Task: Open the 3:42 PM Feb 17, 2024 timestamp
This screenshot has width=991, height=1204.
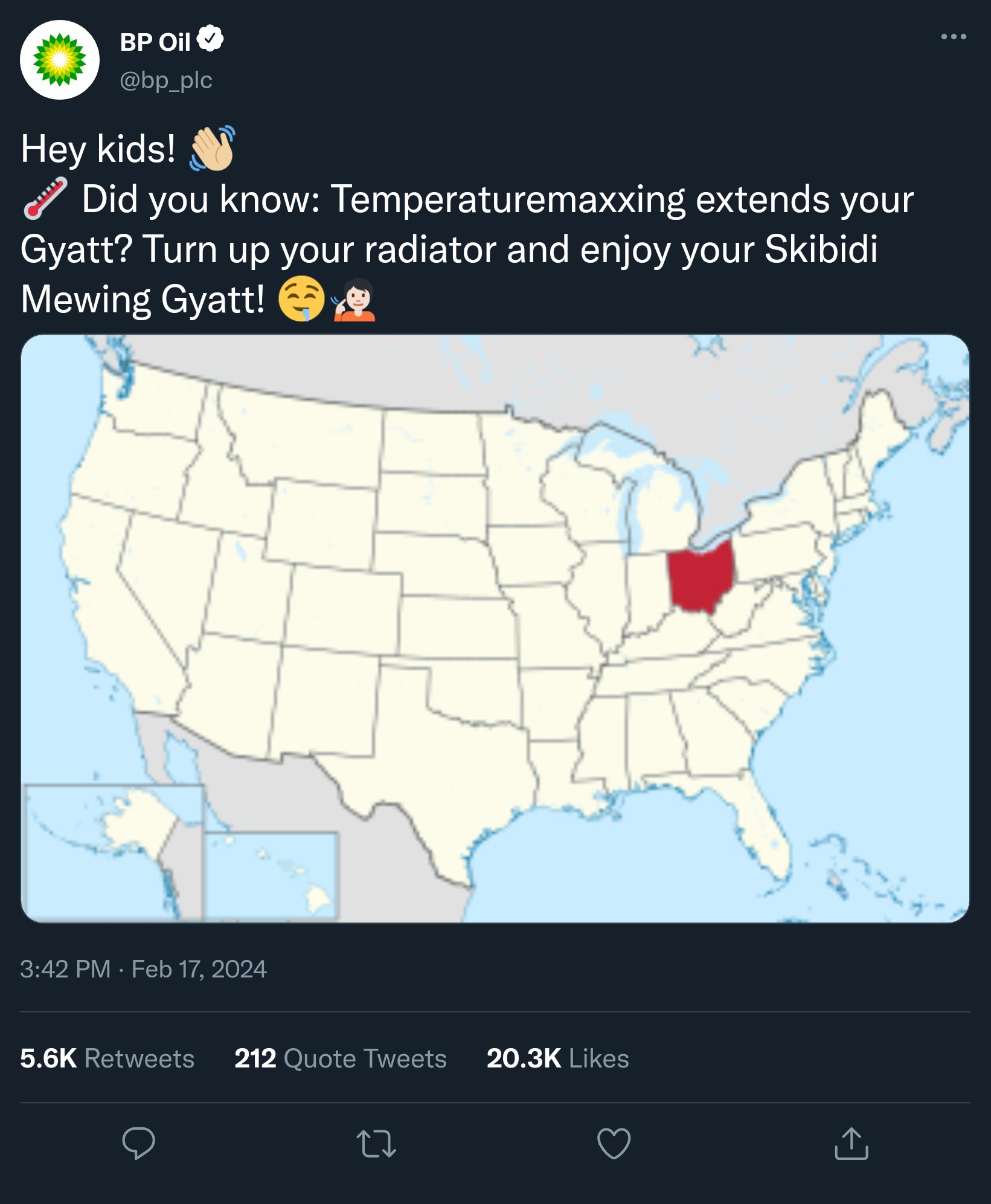Action: (x=143, y=969)
